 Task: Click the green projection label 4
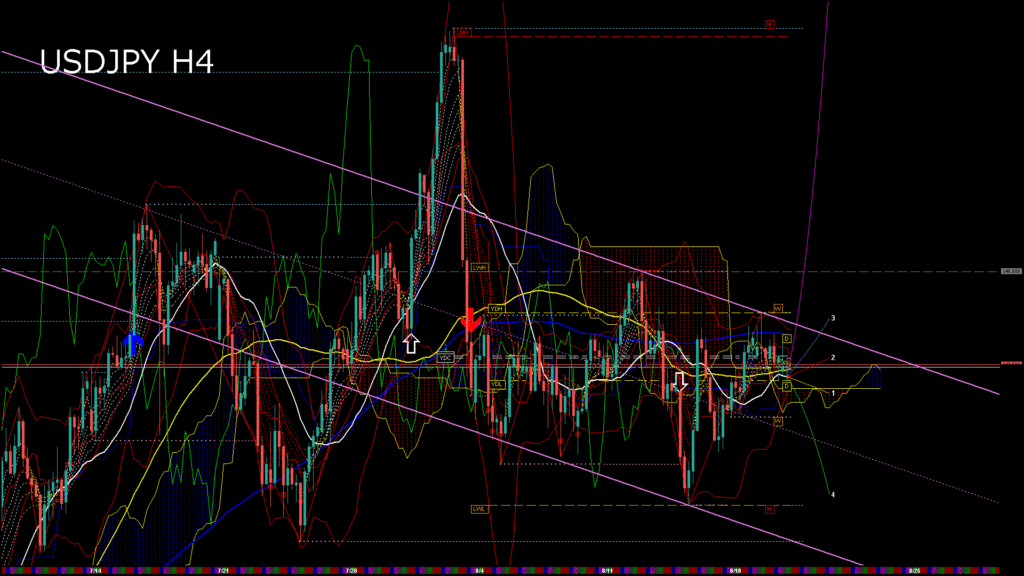(x=833, y=494)
